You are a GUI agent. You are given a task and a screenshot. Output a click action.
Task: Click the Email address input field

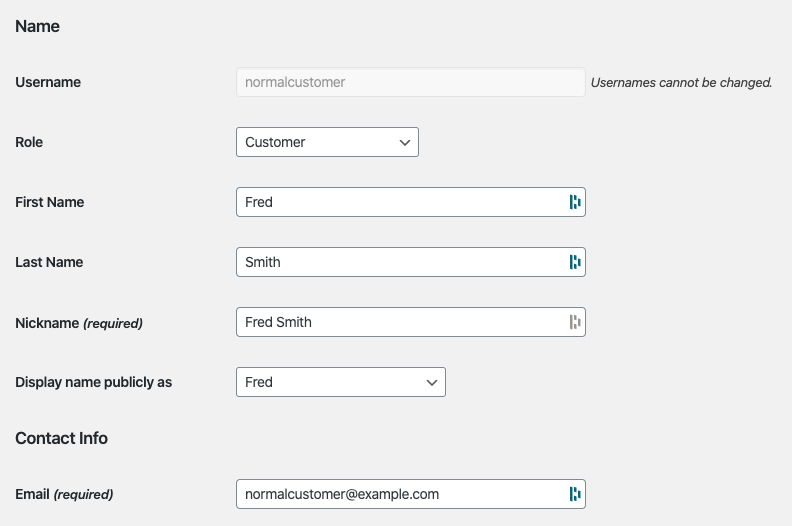[x=400, y=494]
